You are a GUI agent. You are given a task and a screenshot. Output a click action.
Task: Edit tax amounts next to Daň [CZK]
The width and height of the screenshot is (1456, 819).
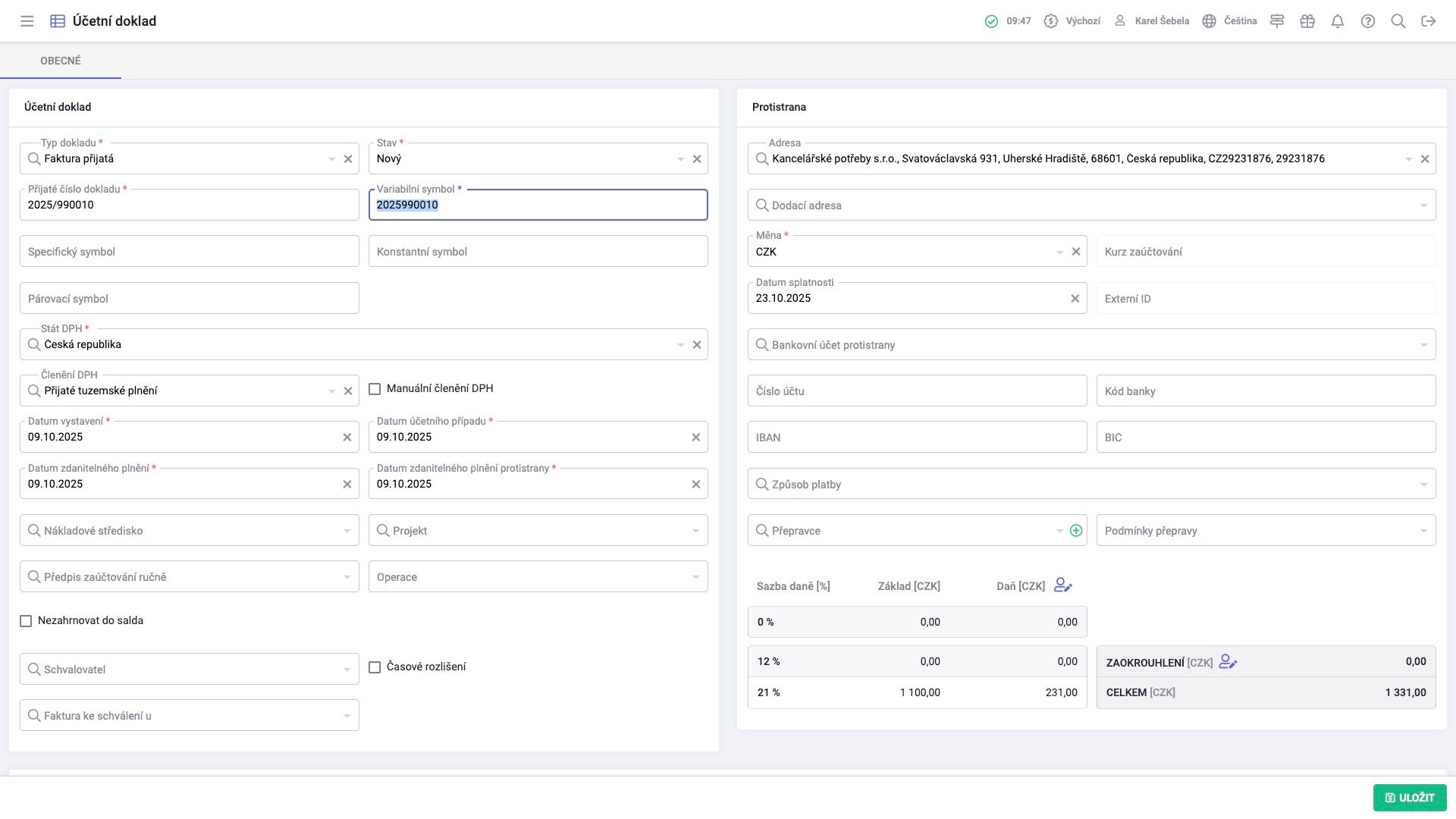coord(1063,585)
